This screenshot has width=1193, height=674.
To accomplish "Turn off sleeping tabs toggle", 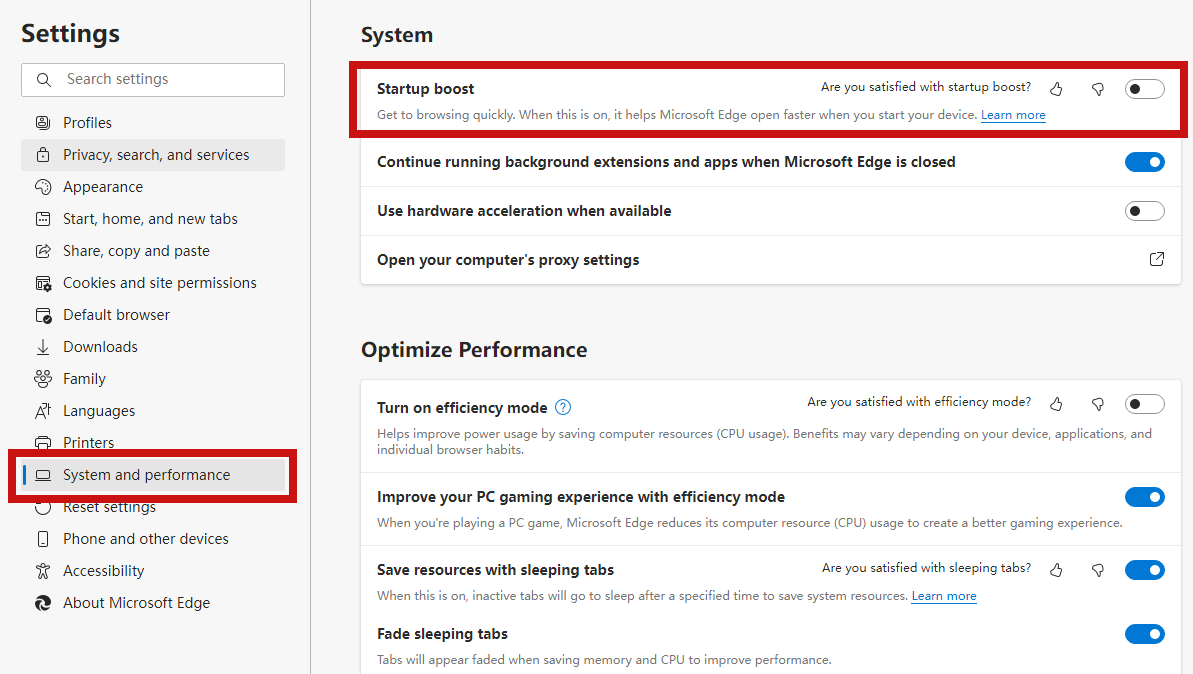I will 1144,570.
